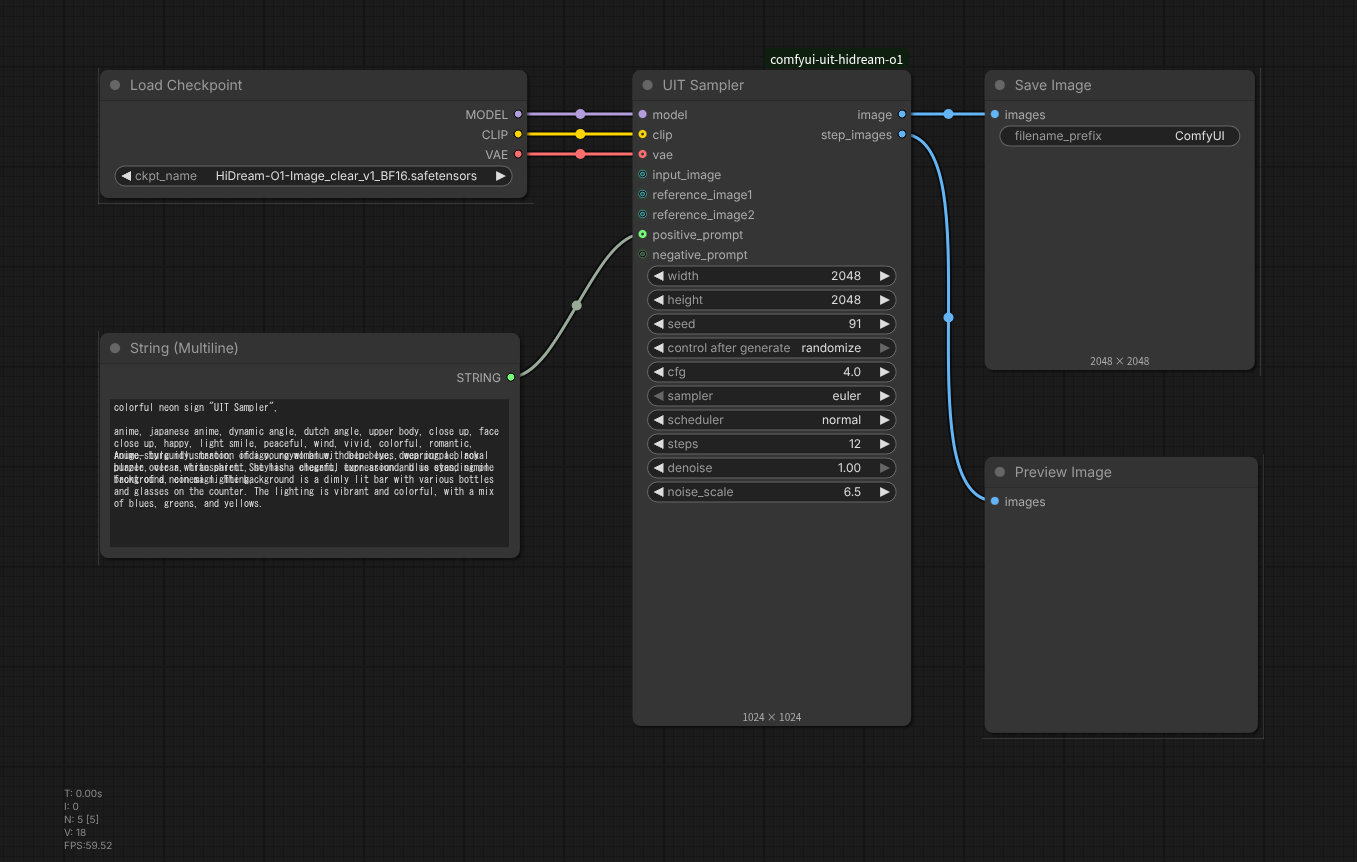Click the model input socket on UIT Sampler
The image size is (1357, 862).
pyautogui.click(x=642, y=115)
